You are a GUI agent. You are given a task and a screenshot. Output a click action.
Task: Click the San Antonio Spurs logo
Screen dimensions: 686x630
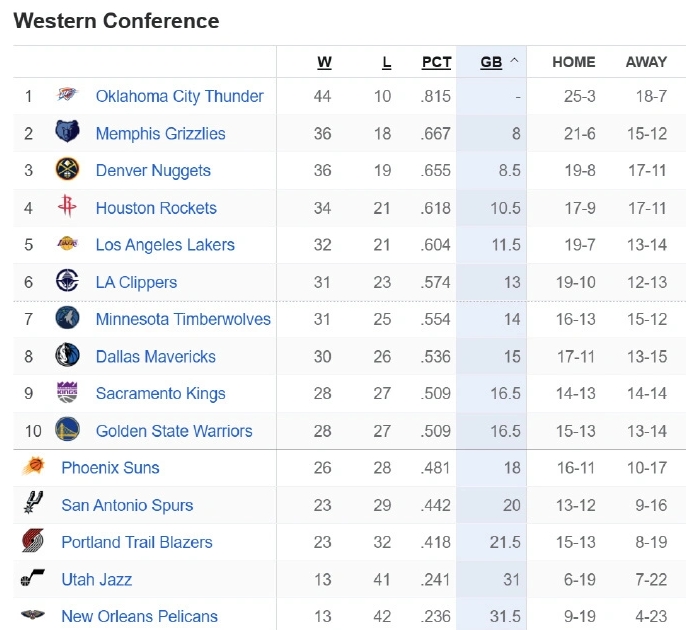pos(33,505)
